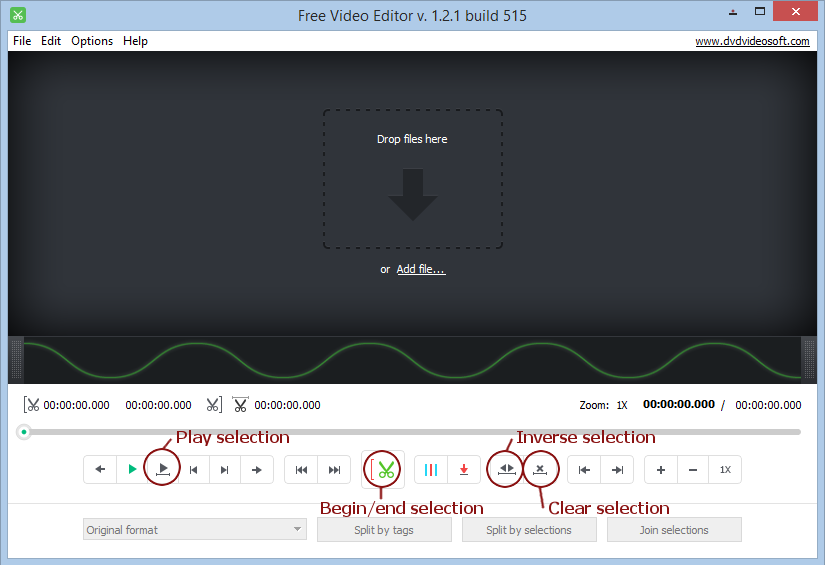Minimize the Free Video Editor window
The height and width of the screenshot is (565, 825).
point(733,12)
